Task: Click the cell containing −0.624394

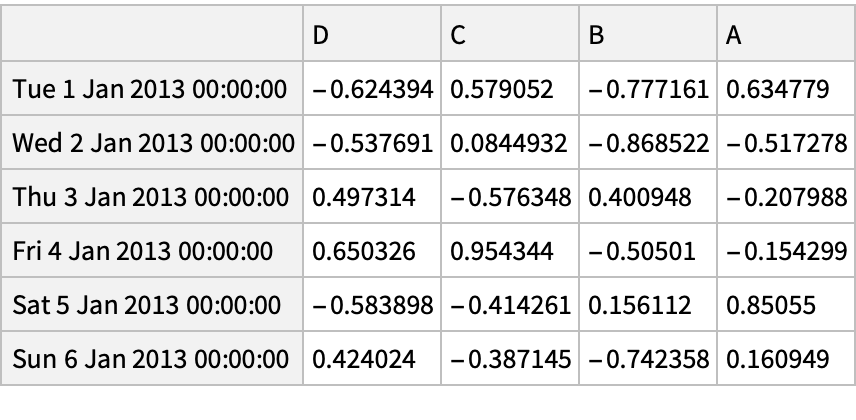Action: click(x=372, y=90)
